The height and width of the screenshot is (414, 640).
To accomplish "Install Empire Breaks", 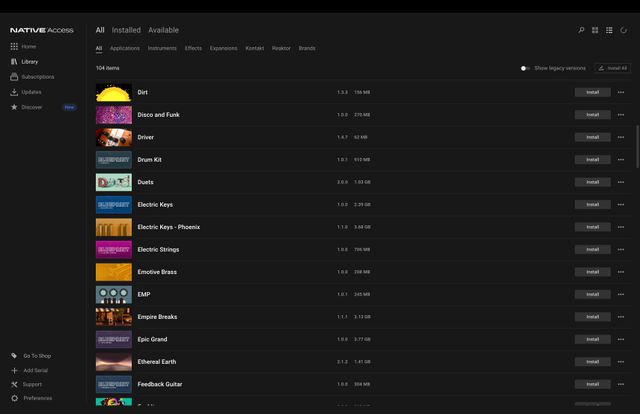I will click(x=593, y=317).
